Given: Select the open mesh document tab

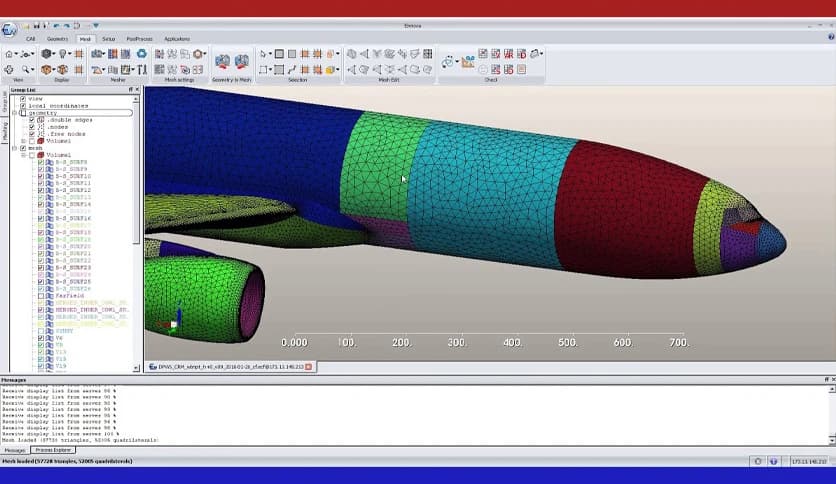Looking at the screenshot, I should point(230,367).
